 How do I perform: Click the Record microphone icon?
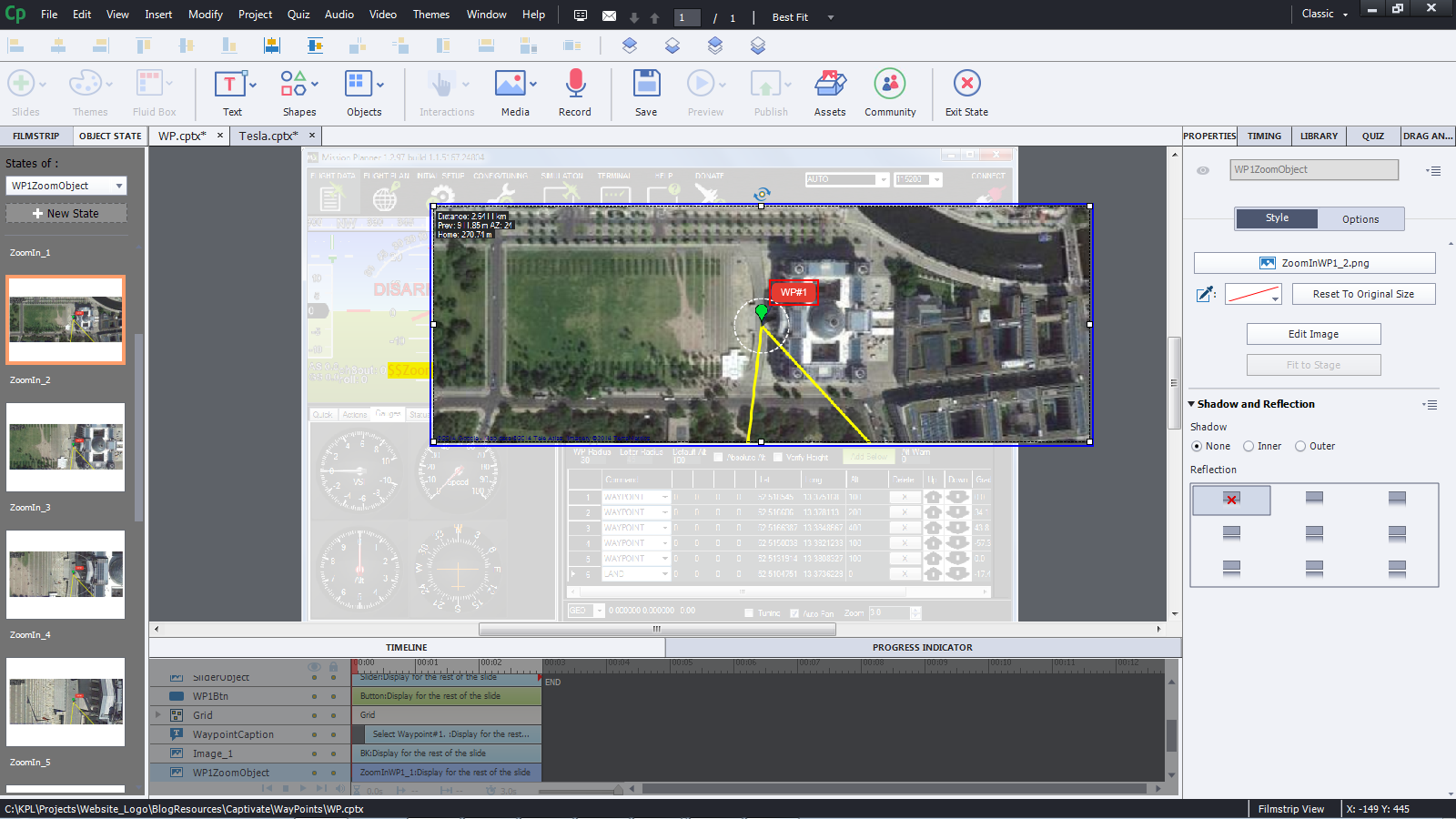tap(574, 85)
